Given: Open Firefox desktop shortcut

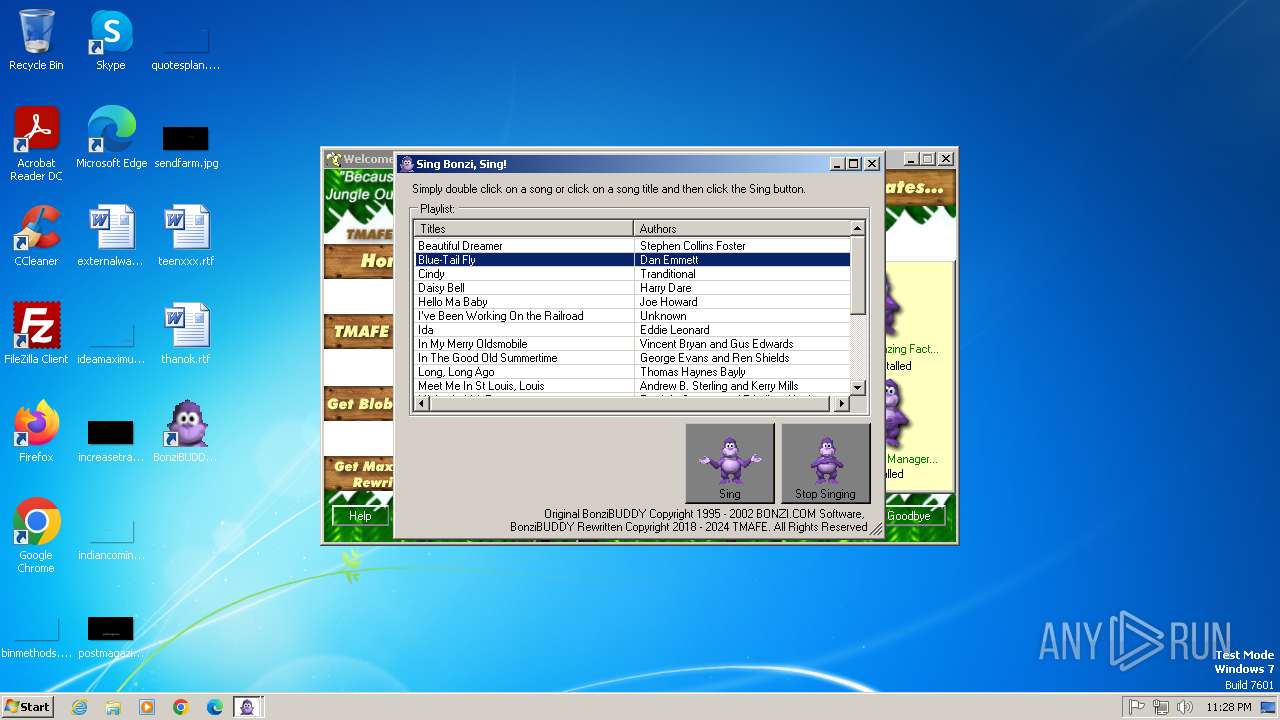Looking at the screenshot, I should click(x=36, y=431).
